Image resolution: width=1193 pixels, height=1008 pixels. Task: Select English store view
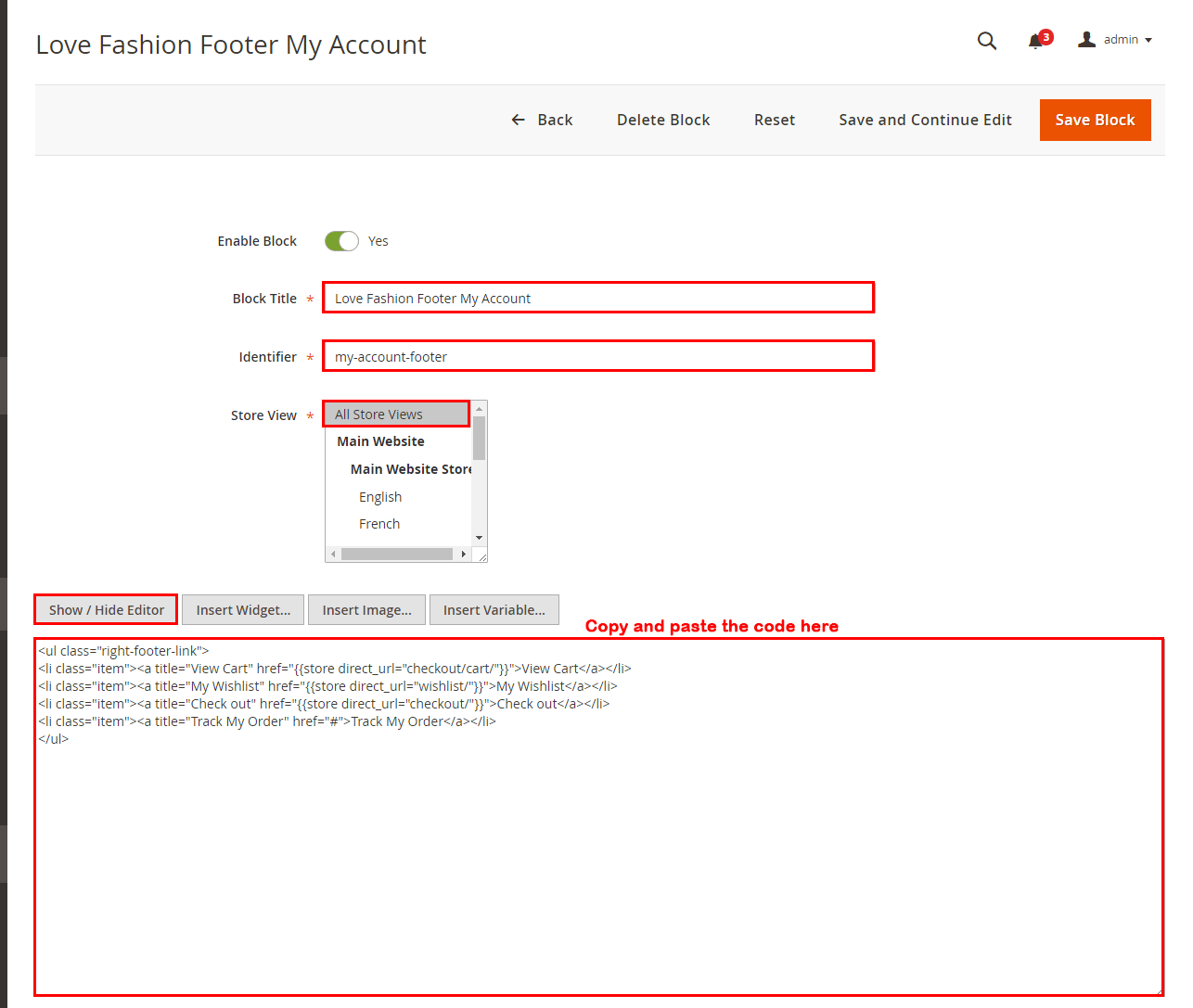tap(380, 497)
